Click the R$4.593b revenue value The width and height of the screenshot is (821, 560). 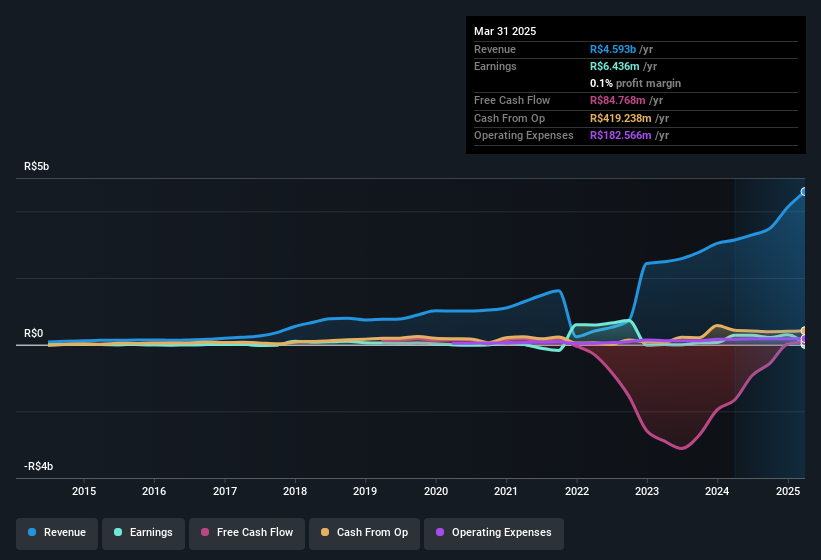pyautogui.click(x=613, y=49)
